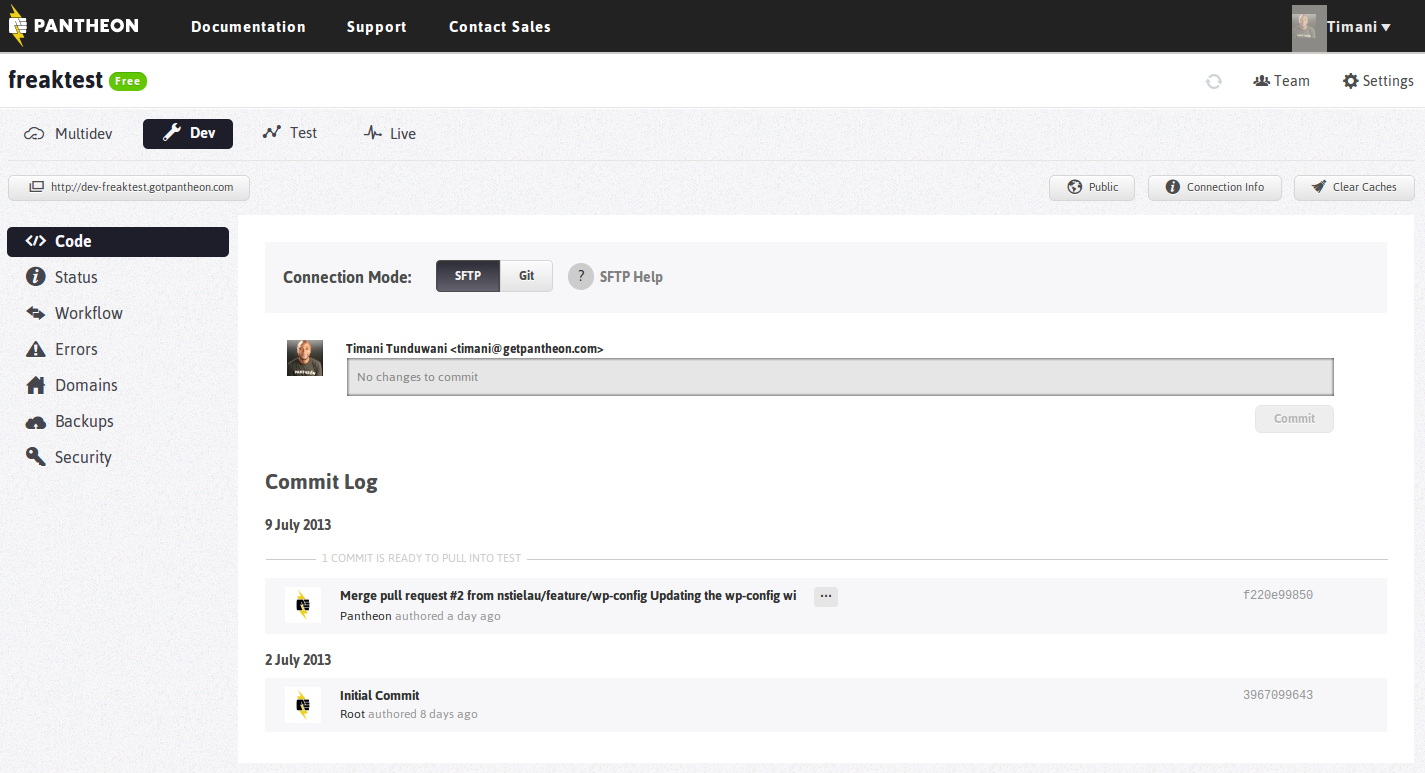The height and width of the screenshot is (773, 1425).
Task: Click the question mark SFTP help icon
Action: pos(581,277)
